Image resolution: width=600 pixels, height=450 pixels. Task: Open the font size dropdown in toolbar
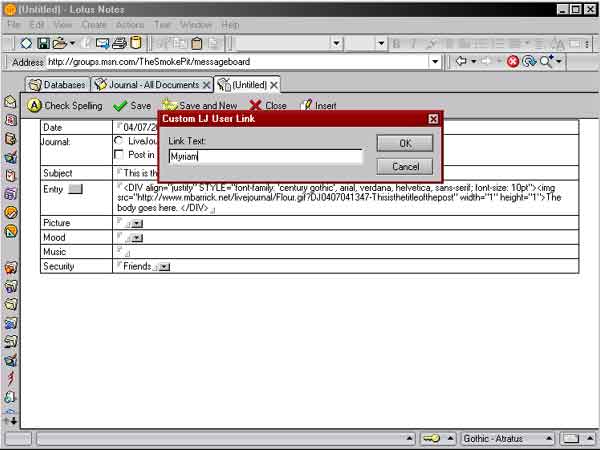(x=380, y=43)
